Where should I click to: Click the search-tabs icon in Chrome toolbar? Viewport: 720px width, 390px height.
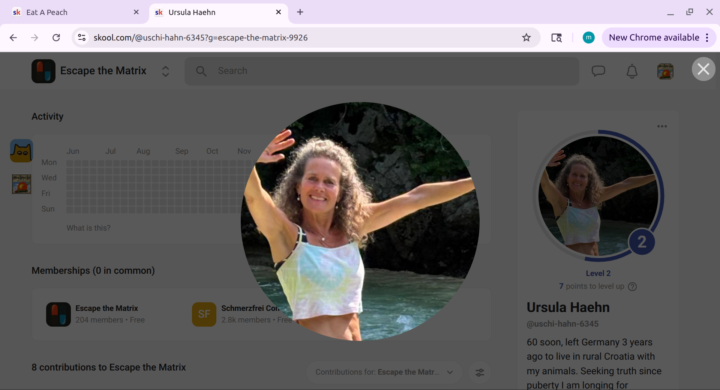click(x=556, y=38)
